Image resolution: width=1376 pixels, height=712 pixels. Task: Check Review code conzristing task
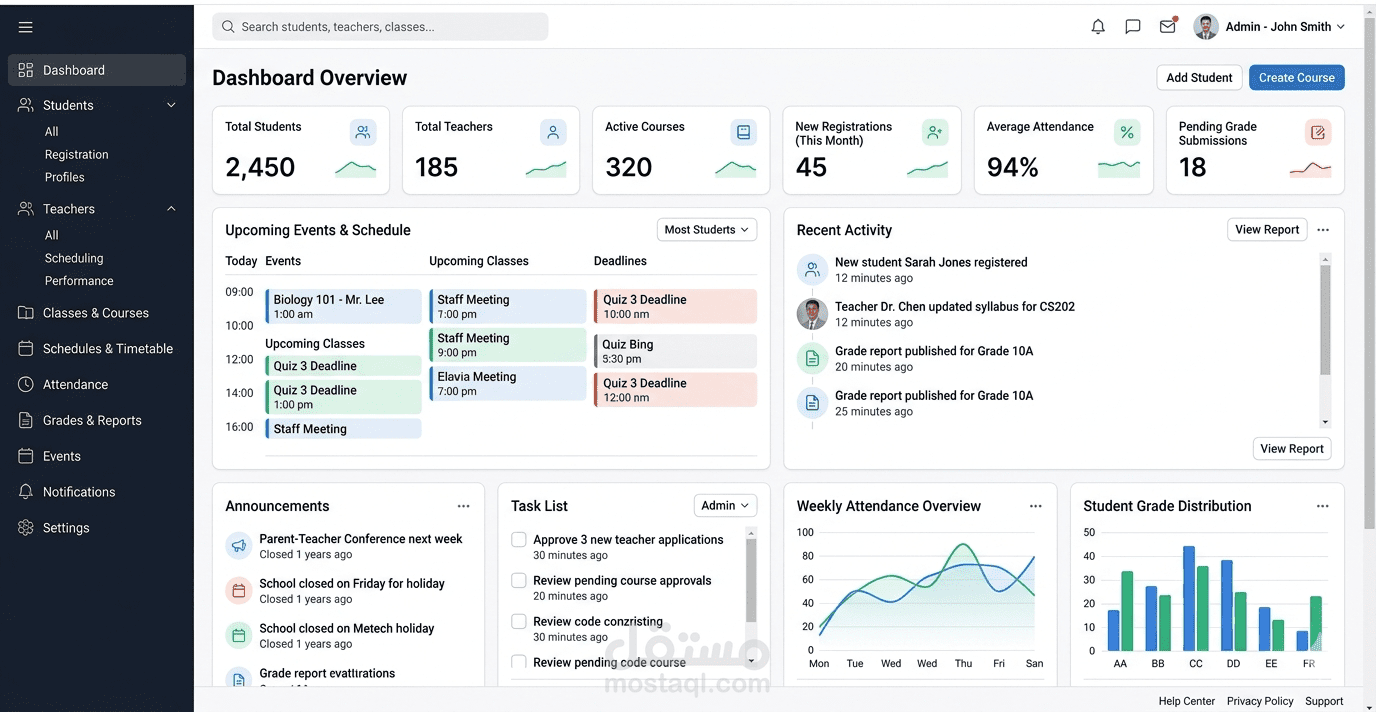click(x=519, y=622)
